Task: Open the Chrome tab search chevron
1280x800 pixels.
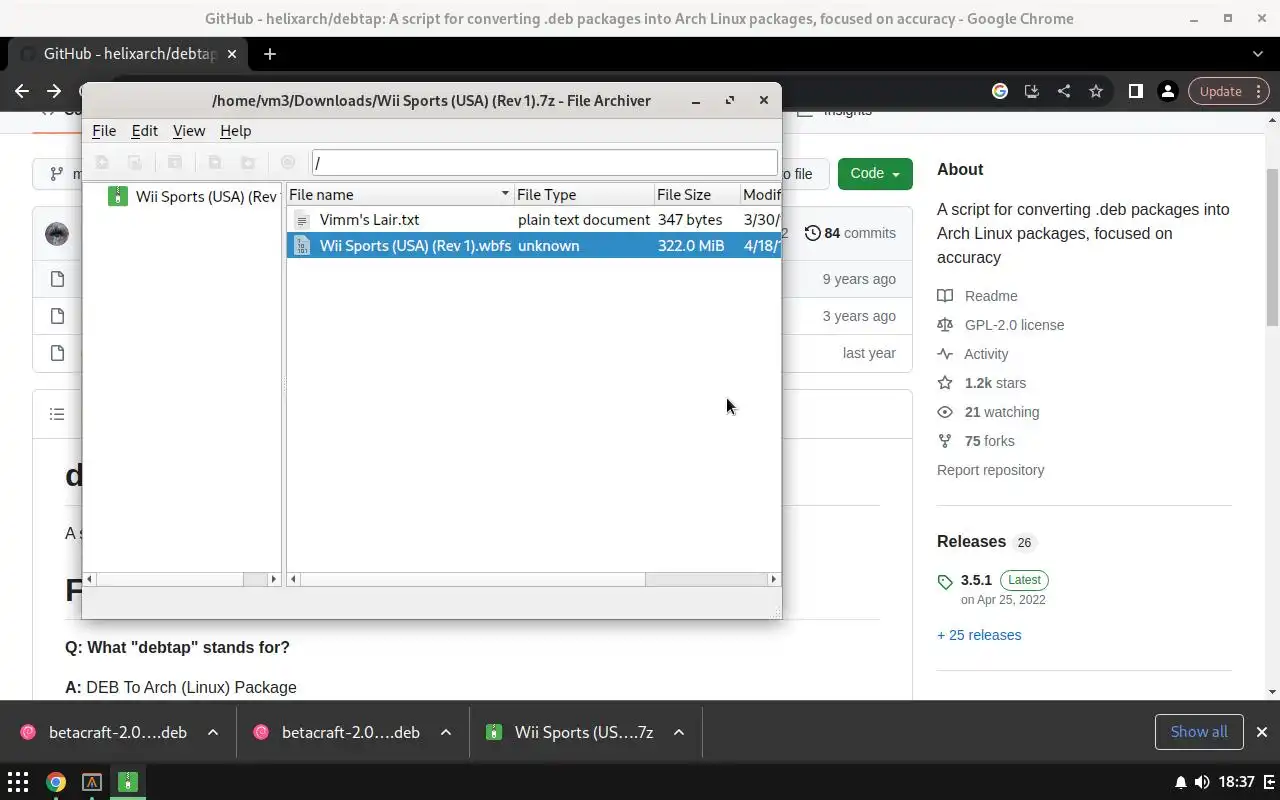Action: coord(1258,54)
